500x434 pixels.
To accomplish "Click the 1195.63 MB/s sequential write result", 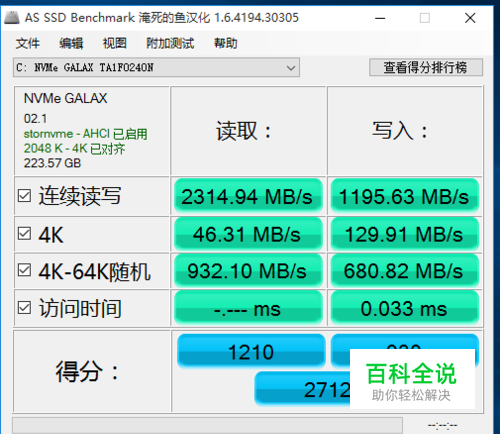I will [405, 196].
